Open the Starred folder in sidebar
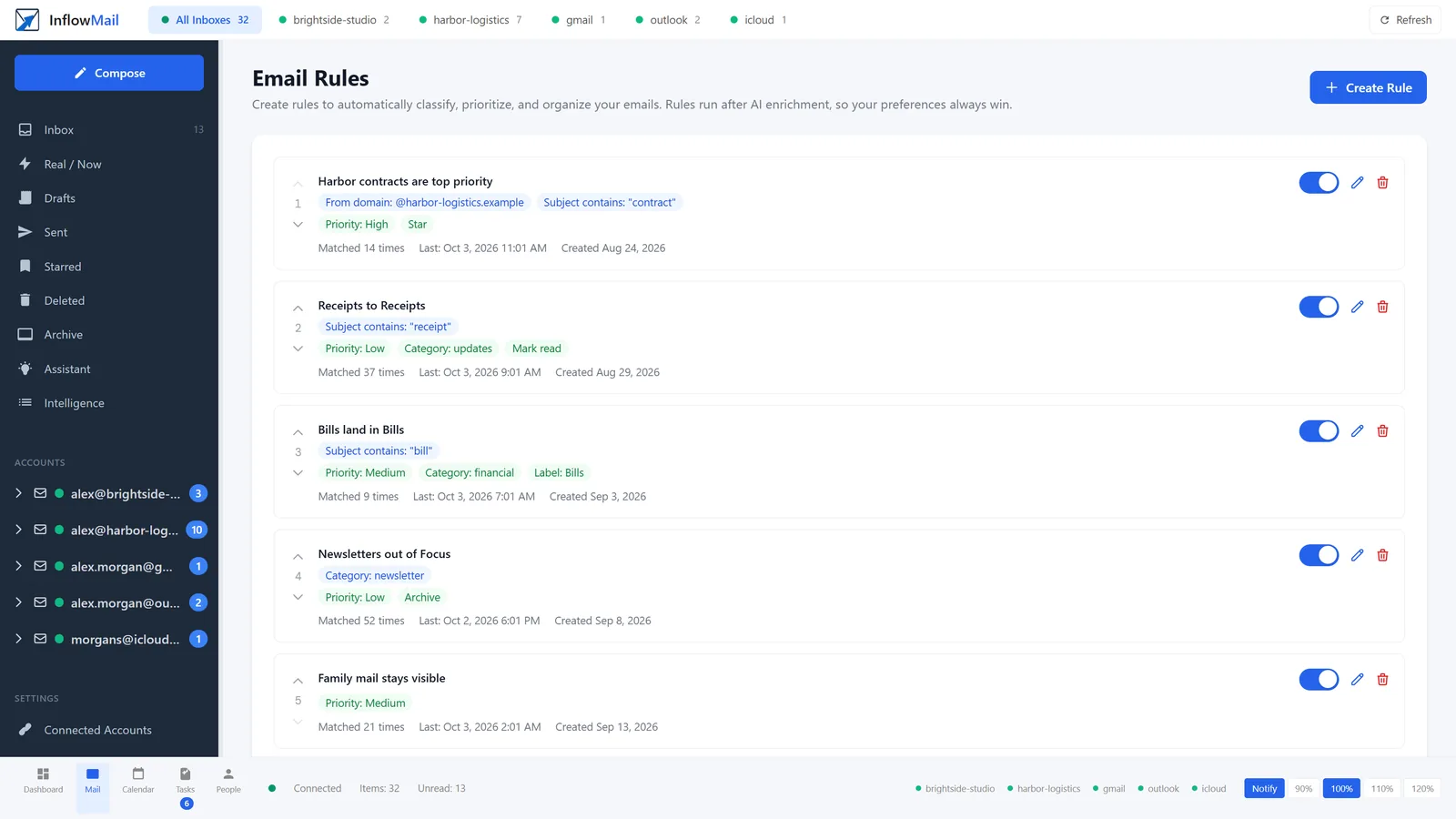1456x819 pixels. click(x=109, y=267)
